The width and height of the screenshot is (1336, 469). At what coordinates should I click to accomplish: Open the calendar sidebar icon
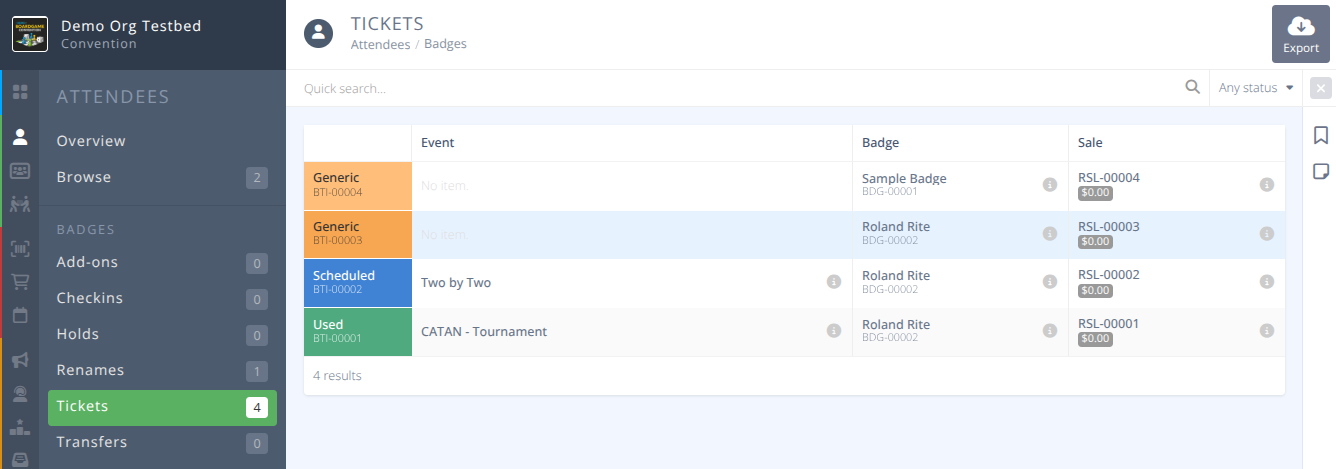20,315
